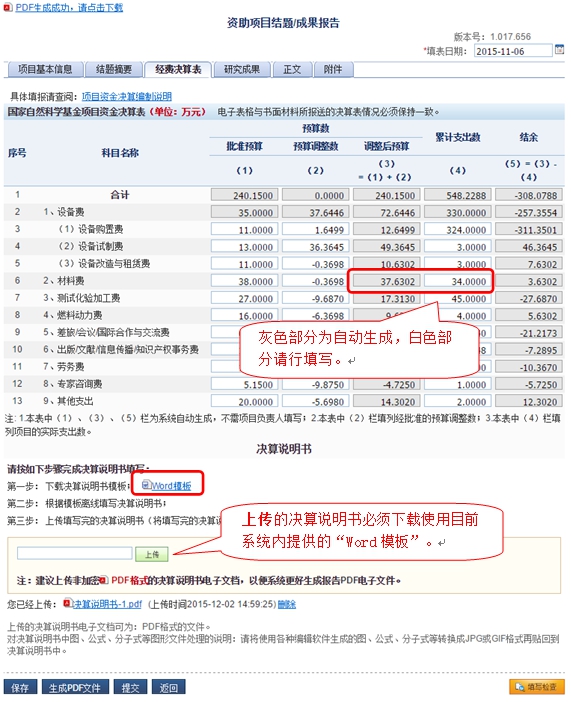Click the PDF icon beside download link
Image resolution: width=571 pixels, height=702 pixels.
(x=8, y=8)
